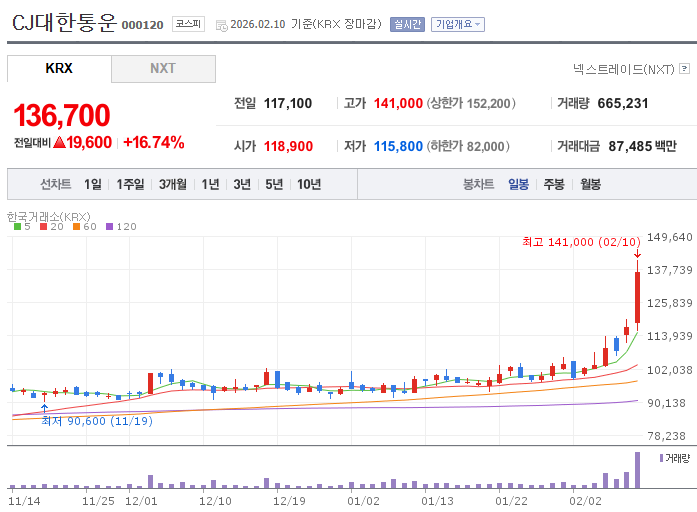The image size is (697, 512).
Task: Select the 3년 line chart period
Action: [x=242, y=184]
